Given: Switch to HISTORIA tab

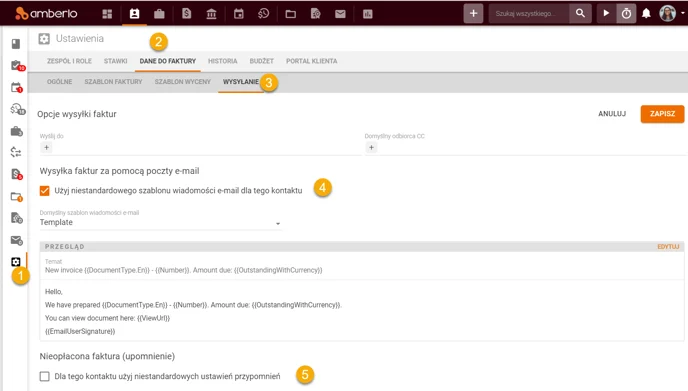Looking at the screenshot, I should click(222, 61).
